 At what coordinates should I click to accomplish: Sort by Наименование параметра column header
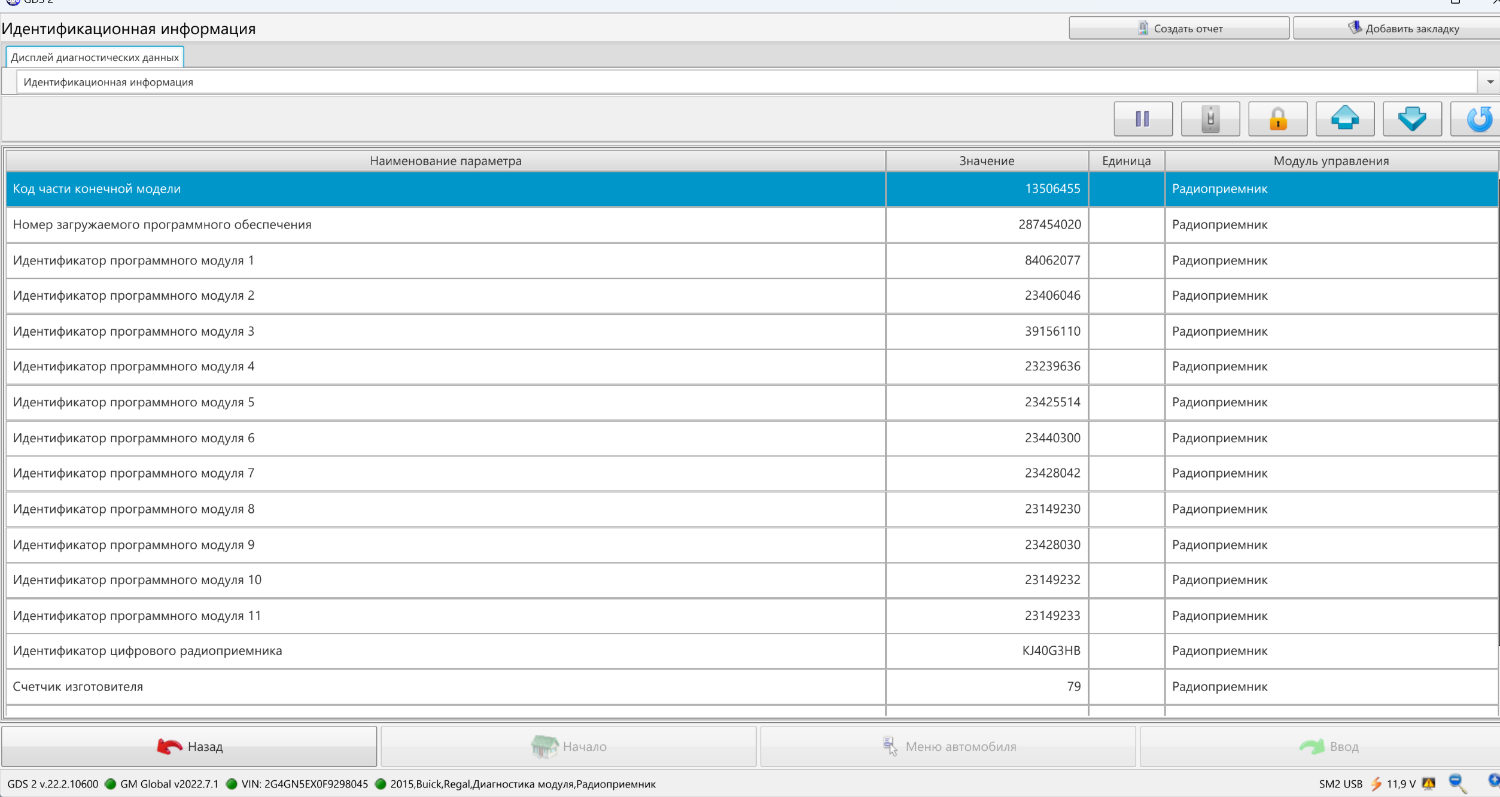click(446, 160)
